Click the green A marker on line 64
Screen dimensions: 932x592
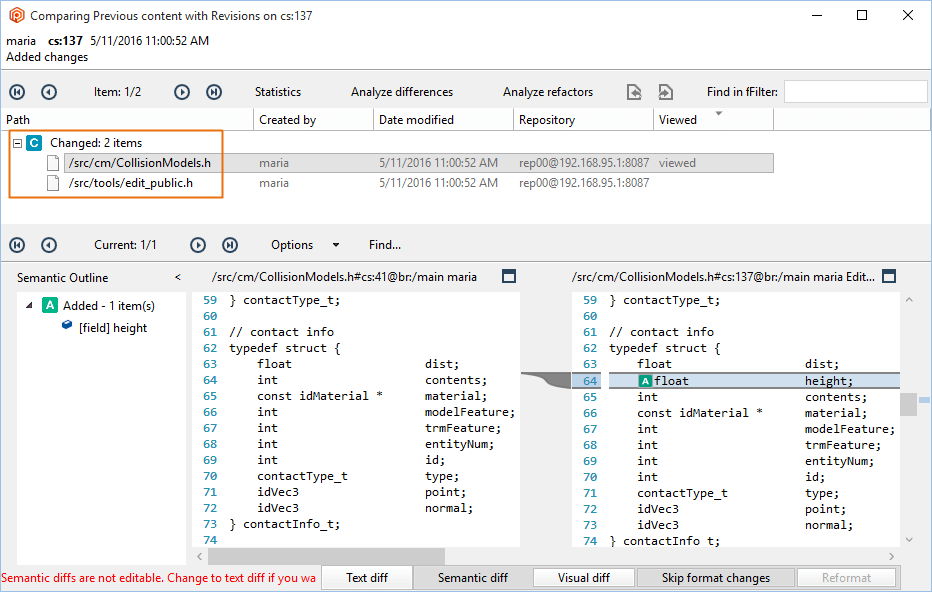645,381
